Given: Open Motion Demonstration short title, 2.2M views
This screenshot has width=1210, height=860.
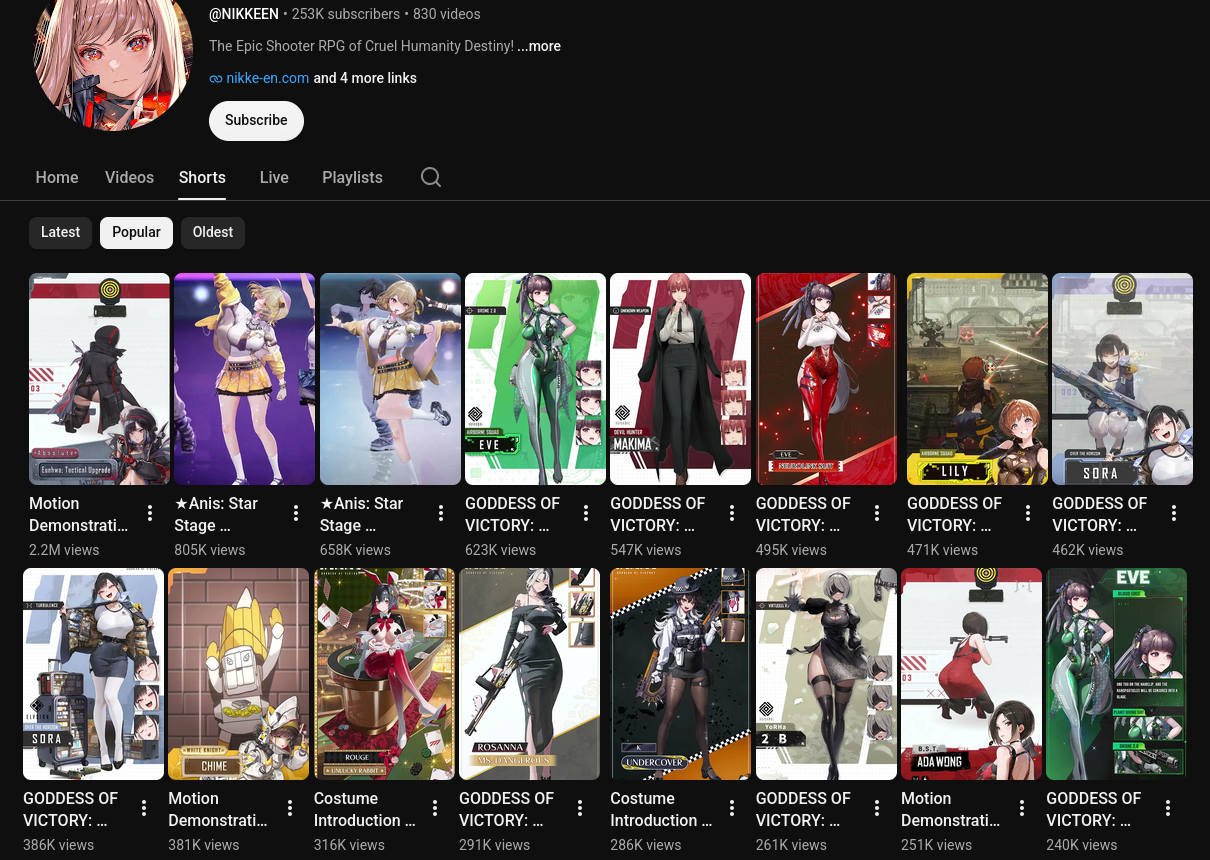Looking at the screenshot, I should click(79, 514).
